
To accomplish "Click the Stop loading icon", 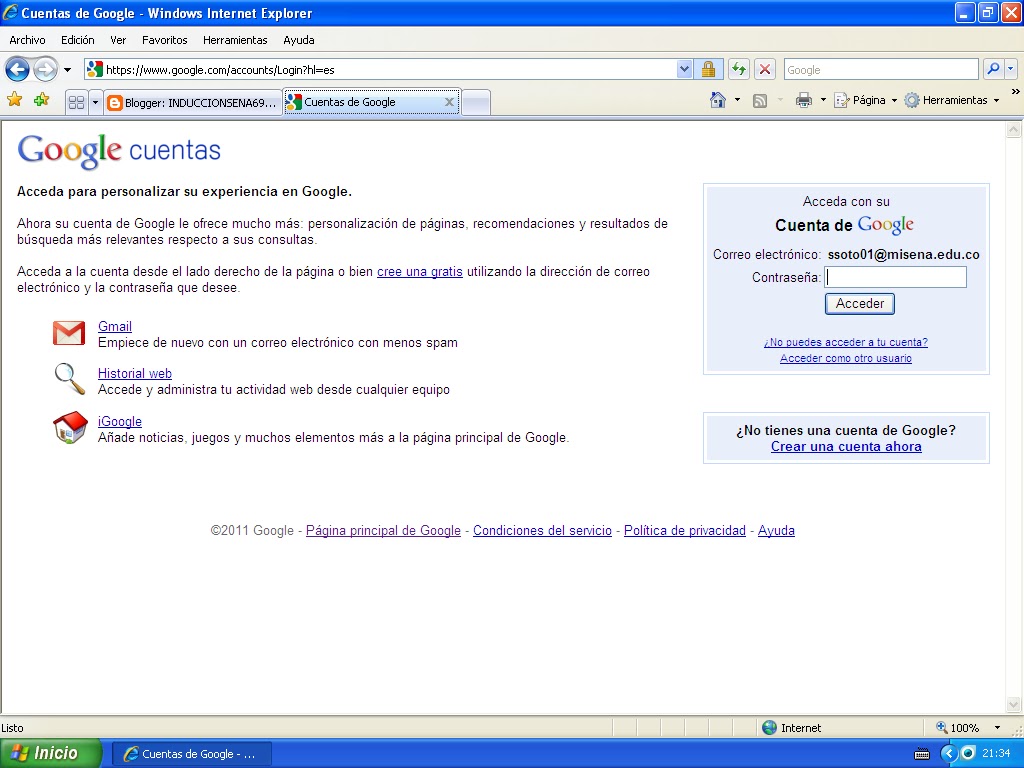I will tap(763, 69).
